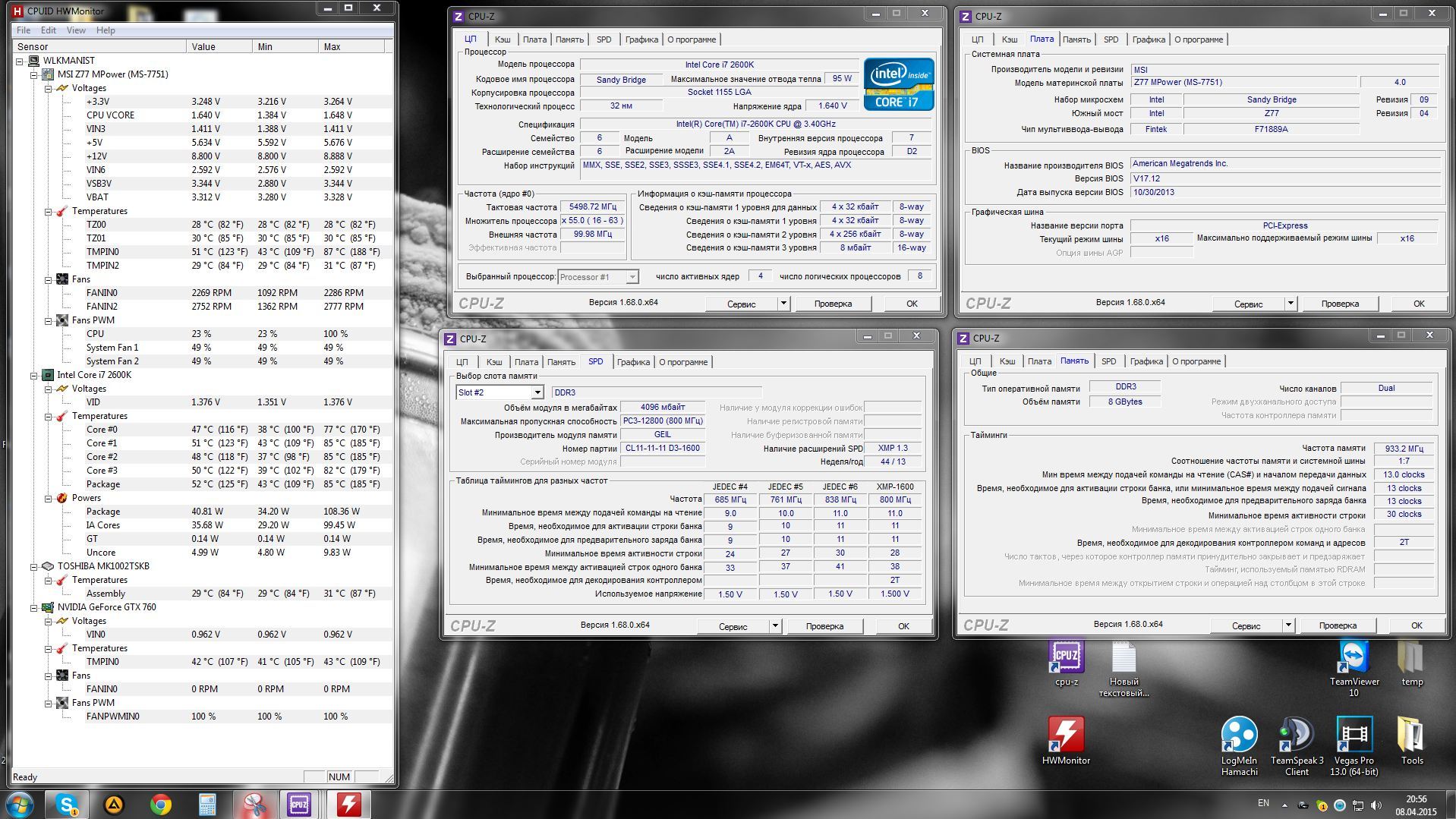
Task: Click OK button in mainboard window
Action: pos(1419,304)
